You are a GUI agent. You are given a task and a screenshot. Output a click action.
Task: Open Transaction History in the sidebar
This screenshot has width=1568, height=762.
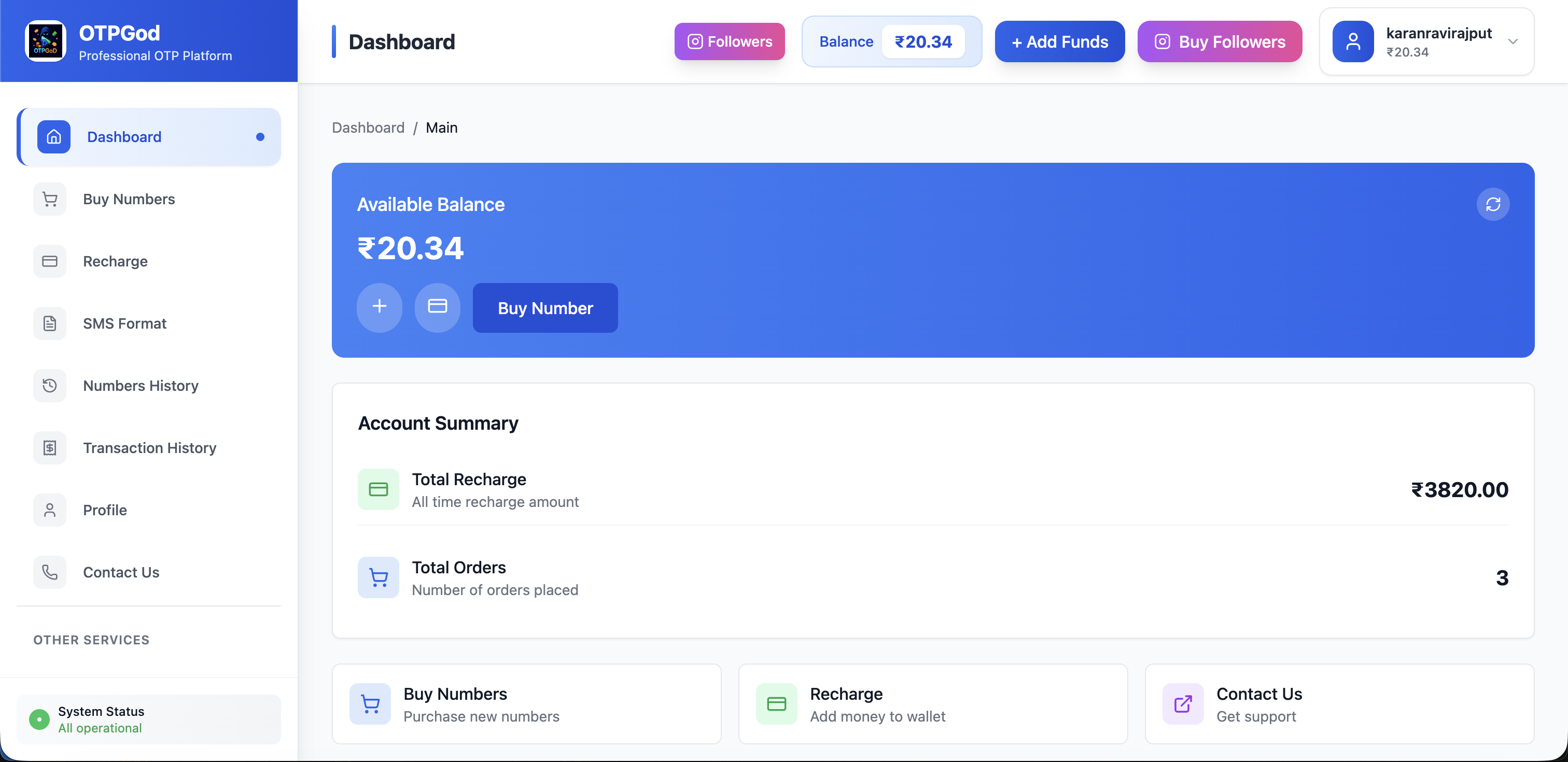click(x=148, y=448)
